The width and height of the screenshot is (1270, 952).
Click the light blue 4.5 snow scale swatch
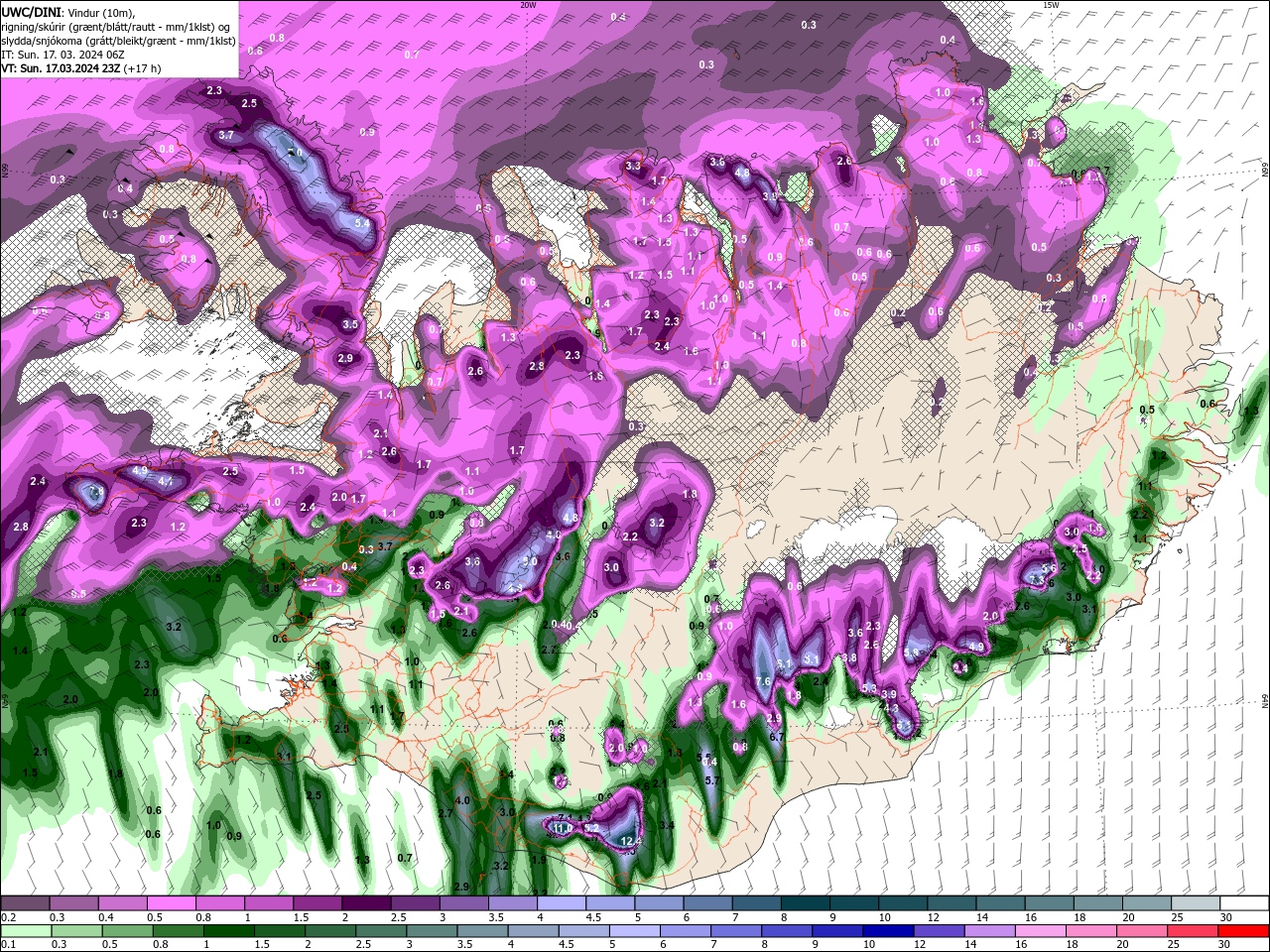coord(610,903)
